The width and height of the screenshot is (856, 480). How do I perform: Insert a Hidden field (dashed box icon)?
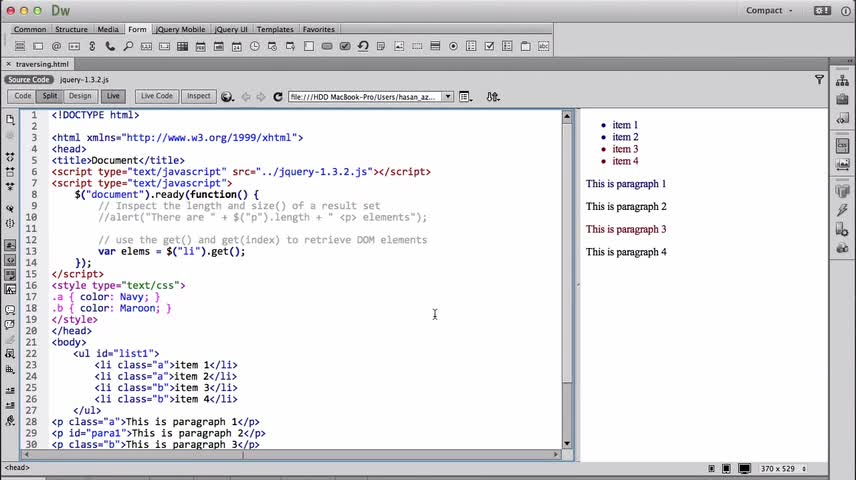click(x=417, y=46)
